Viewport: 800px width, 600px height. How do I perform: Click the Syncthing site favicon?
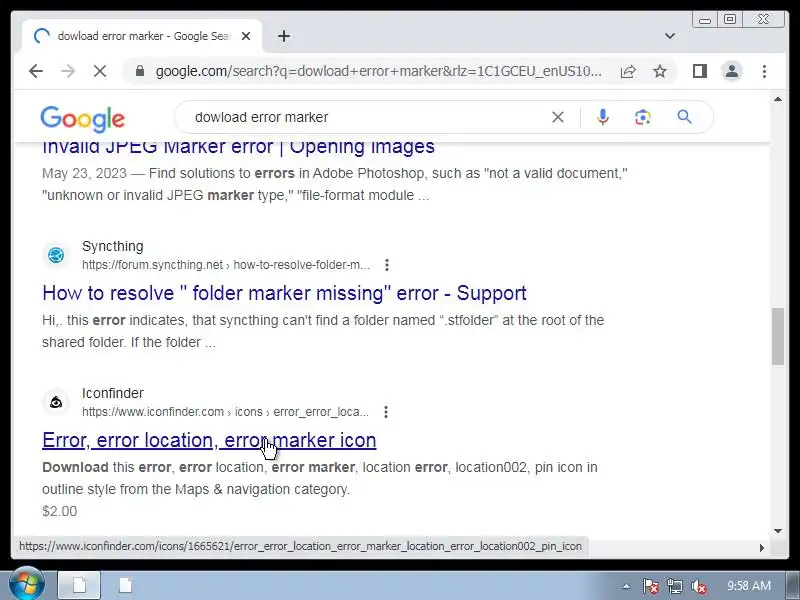[56, 255]
